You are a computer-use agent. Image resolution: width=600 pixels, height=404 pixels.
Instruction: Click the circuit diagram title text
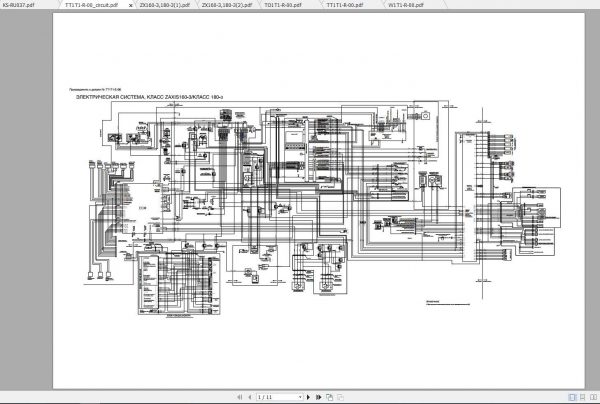click(150, 97)
